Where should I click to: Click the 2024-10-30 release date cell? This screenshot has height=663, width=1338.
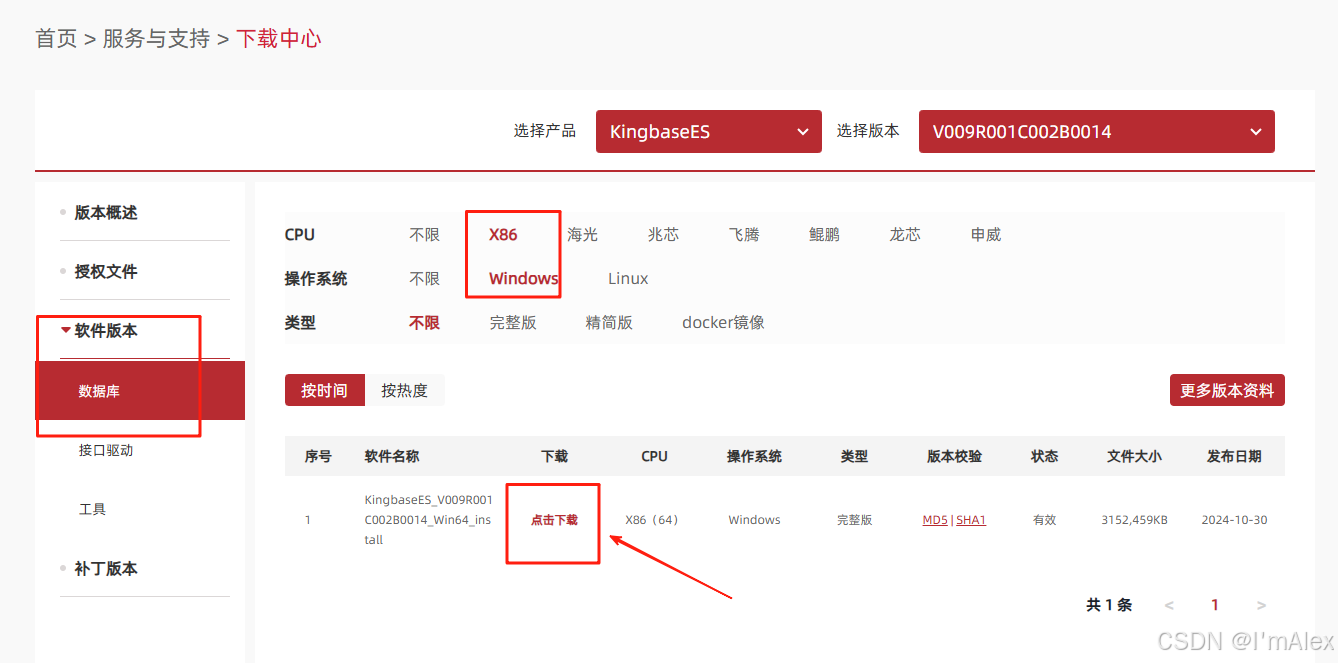click(1234, 520)
